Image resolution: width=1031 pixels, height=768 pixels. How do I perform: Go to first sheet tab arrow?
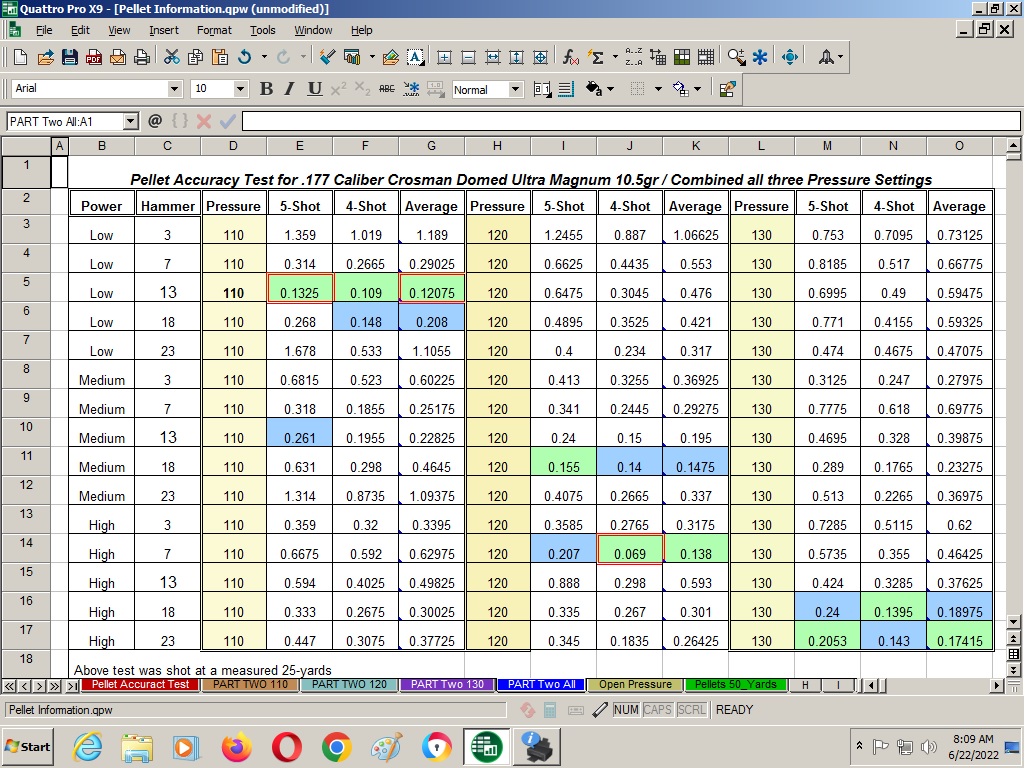tap(9, 686)
